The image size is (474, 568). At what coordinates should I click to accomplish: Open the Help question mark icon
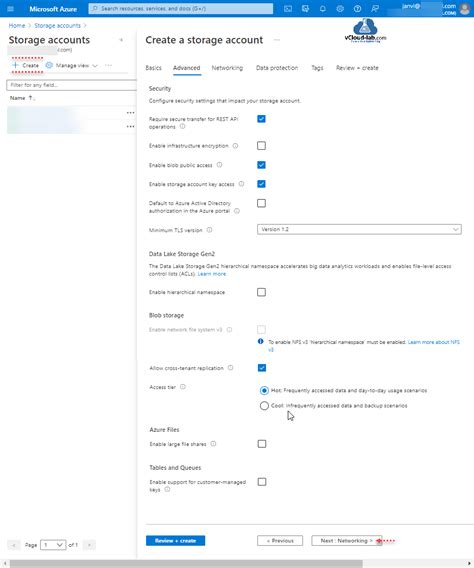(x=357, y=9)
